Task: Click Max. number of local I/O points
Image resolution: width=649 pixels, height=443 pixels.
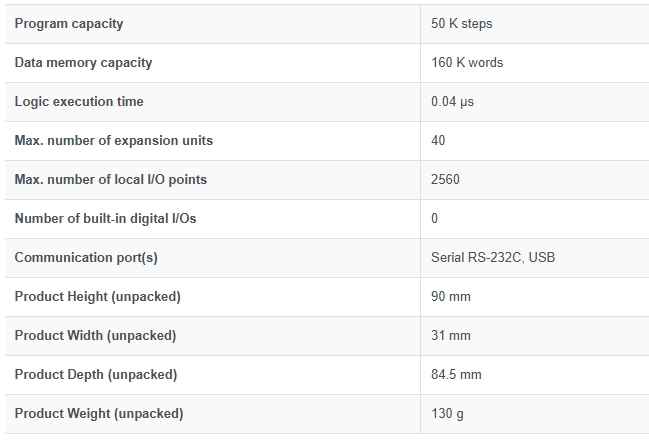Action: 111,179
